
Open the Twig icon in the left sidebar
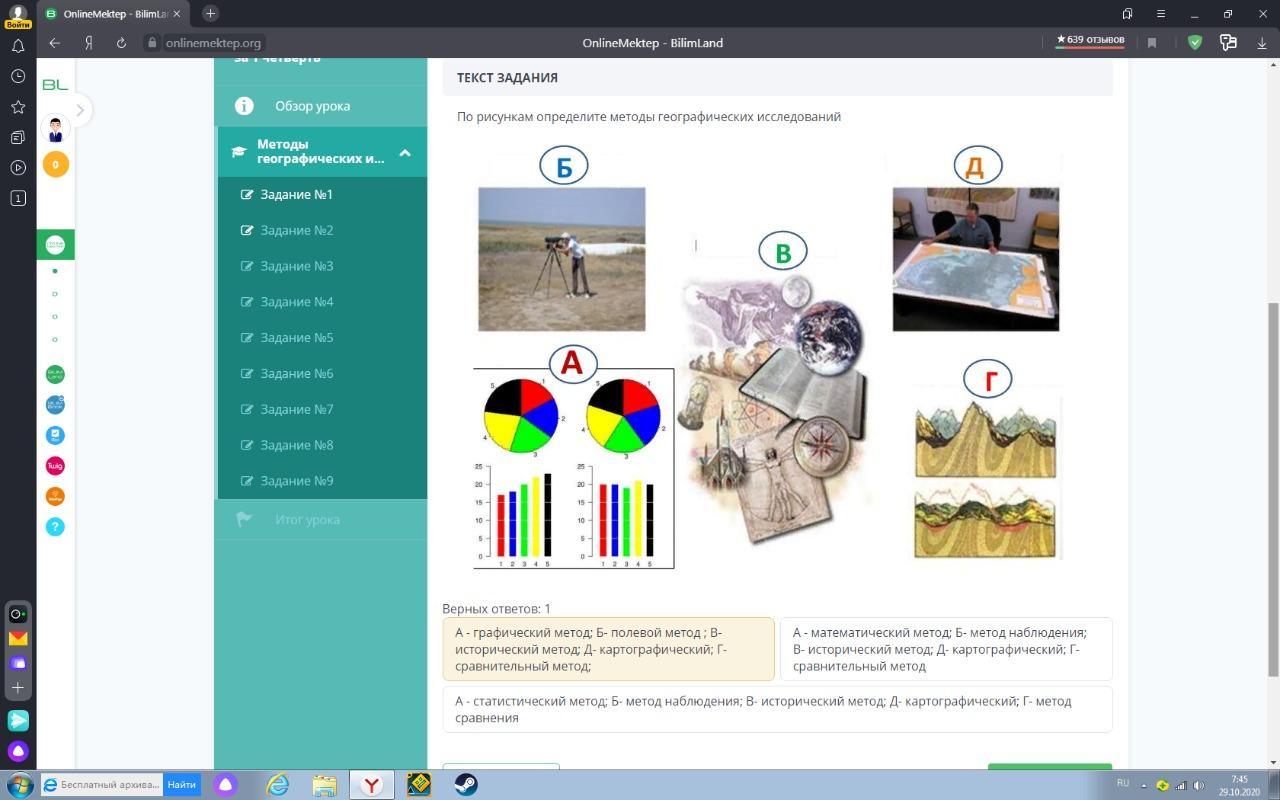click(x=55, y=466)
